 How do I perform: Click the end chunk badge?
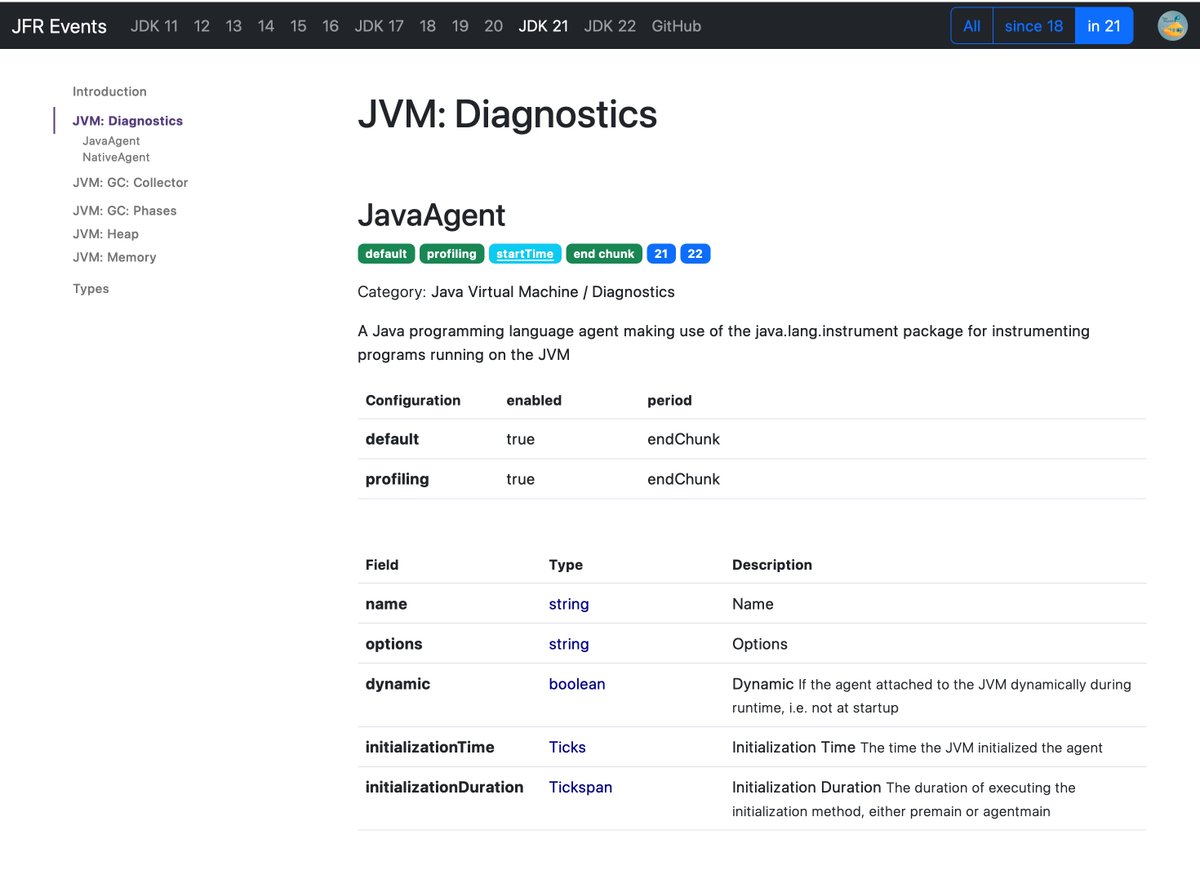[604, 254]
